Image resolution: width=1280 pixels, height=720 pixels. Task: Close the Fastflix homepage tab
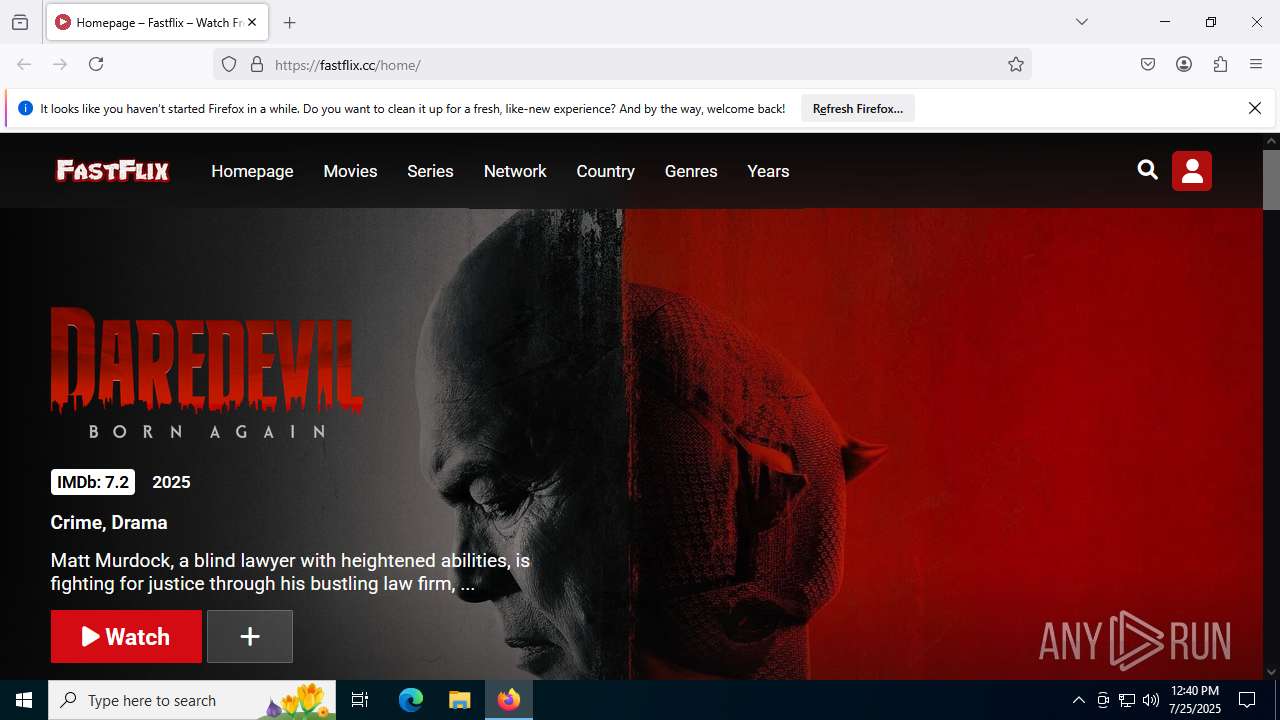(252, 22)
